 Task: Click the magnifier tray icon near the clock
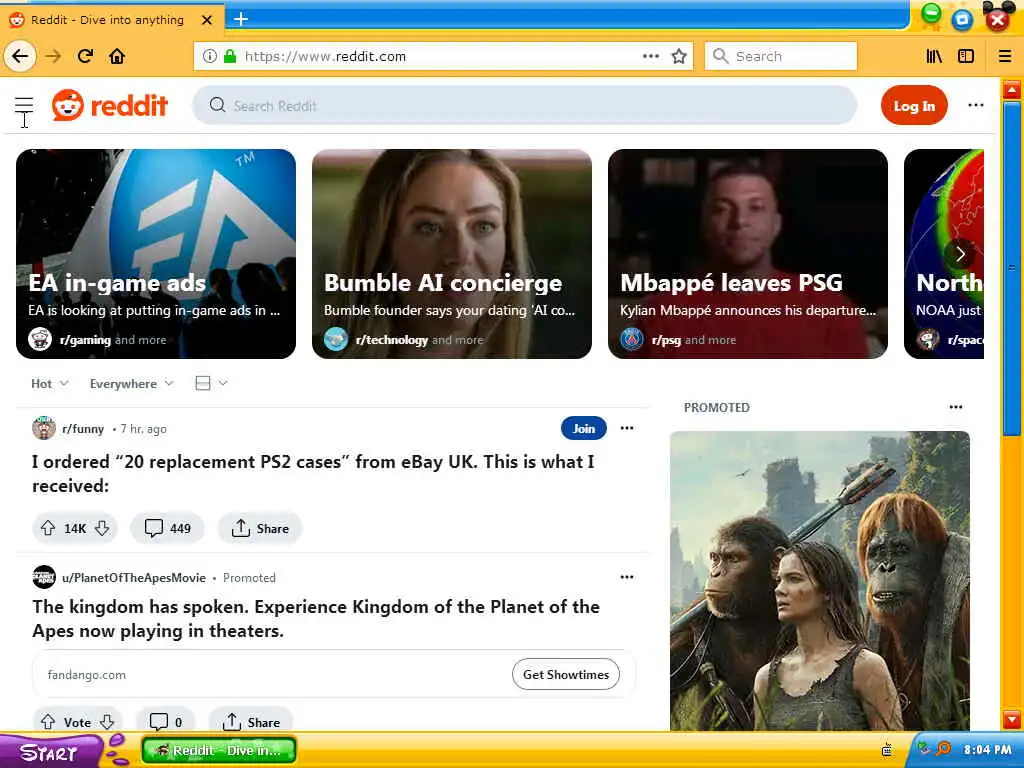tap(943, 749)
